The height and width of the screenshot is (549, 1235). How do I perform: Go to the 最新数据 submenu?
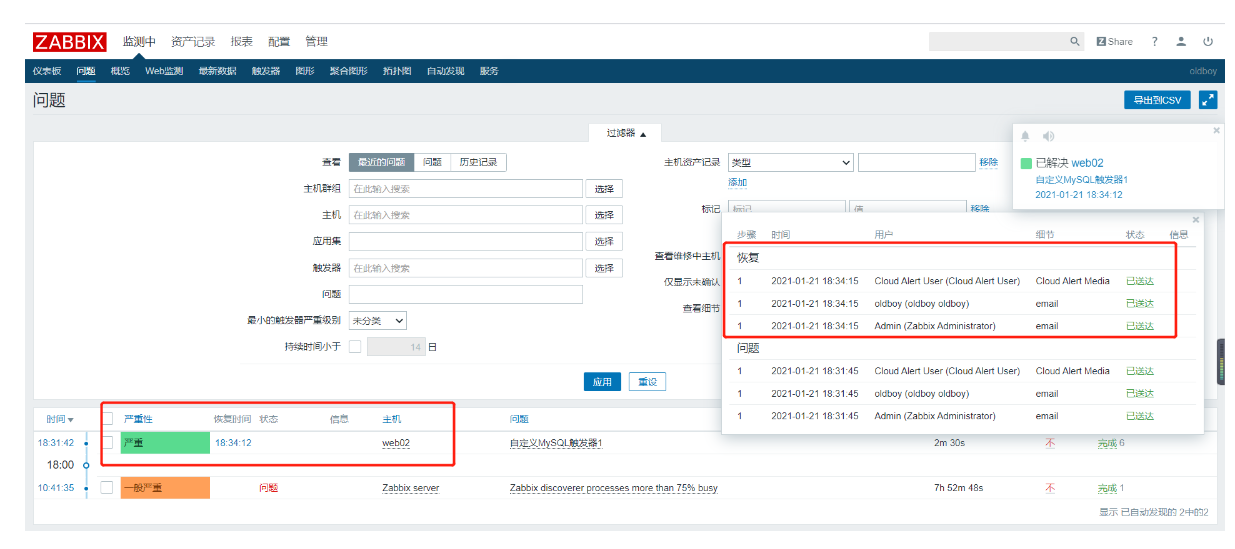pyautogui.click(x=217, y=71)
